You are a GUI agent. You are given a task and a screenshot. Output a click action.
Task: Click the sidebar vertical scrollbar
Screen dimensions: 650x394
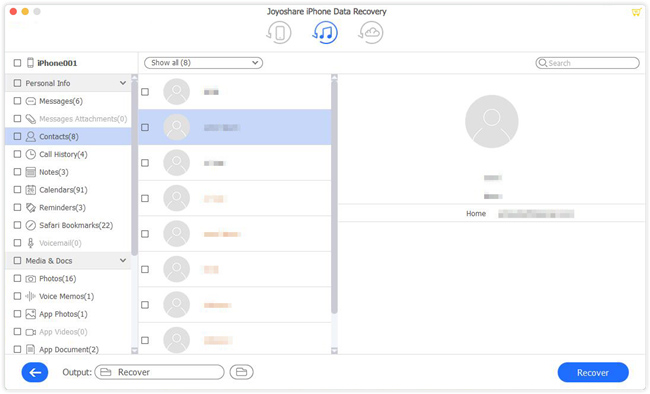134,168
